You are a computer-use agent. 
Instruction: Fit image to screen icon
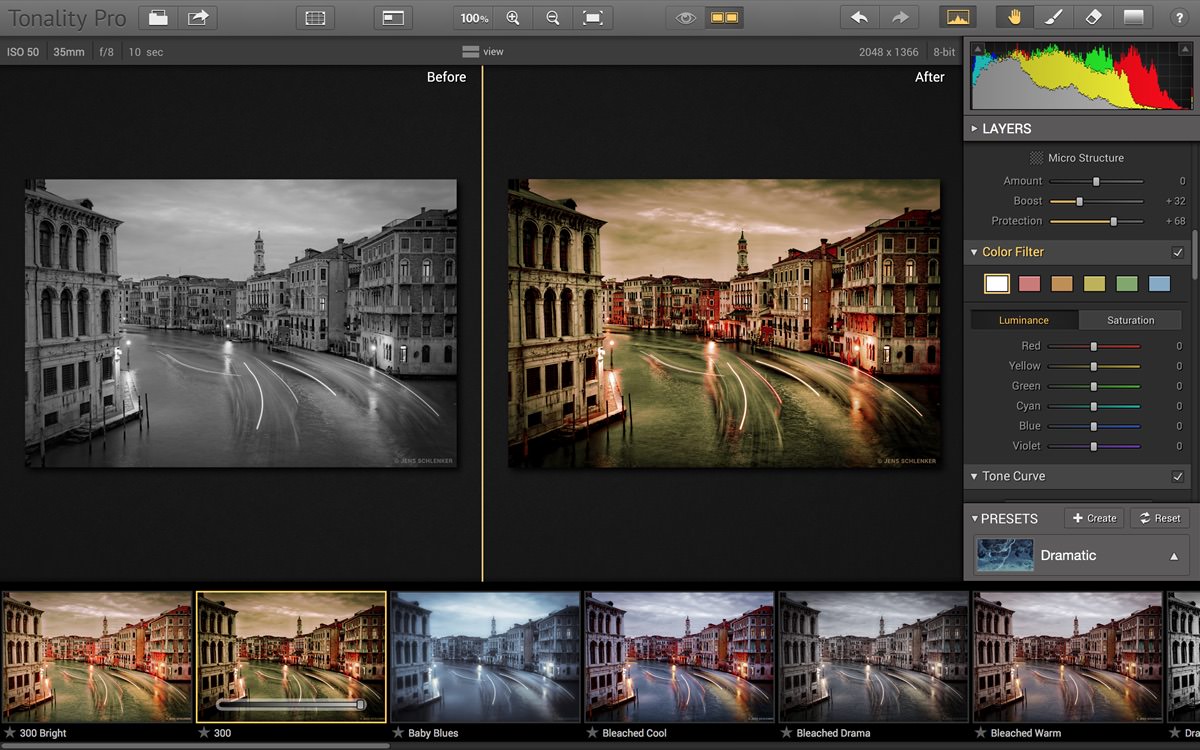[x=593, y=18]
